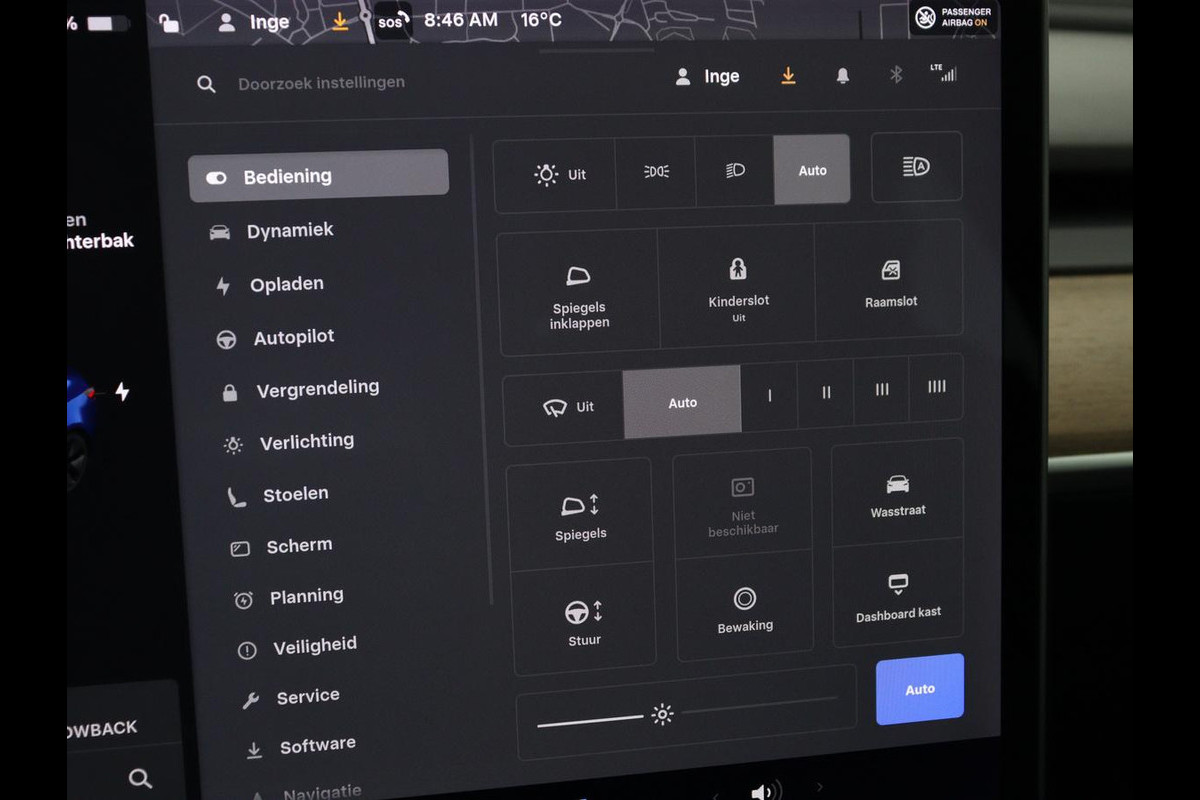Screen dimensions: 1200x800
Task: Click the Doorzoek instellingen search field
Action: coord(321,83)
